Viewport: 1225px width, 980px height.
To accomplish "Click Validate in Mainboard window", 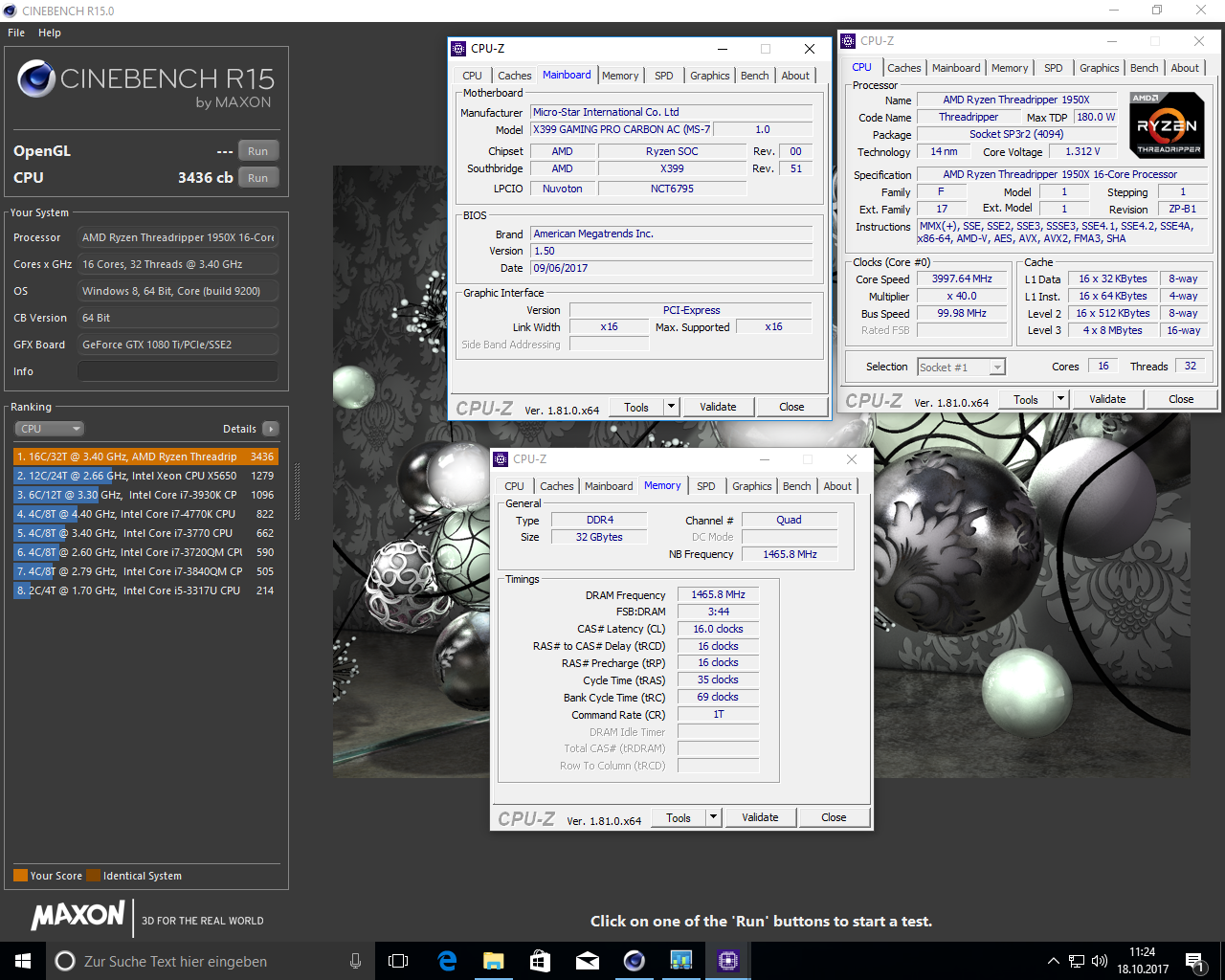I will point(718,407).
